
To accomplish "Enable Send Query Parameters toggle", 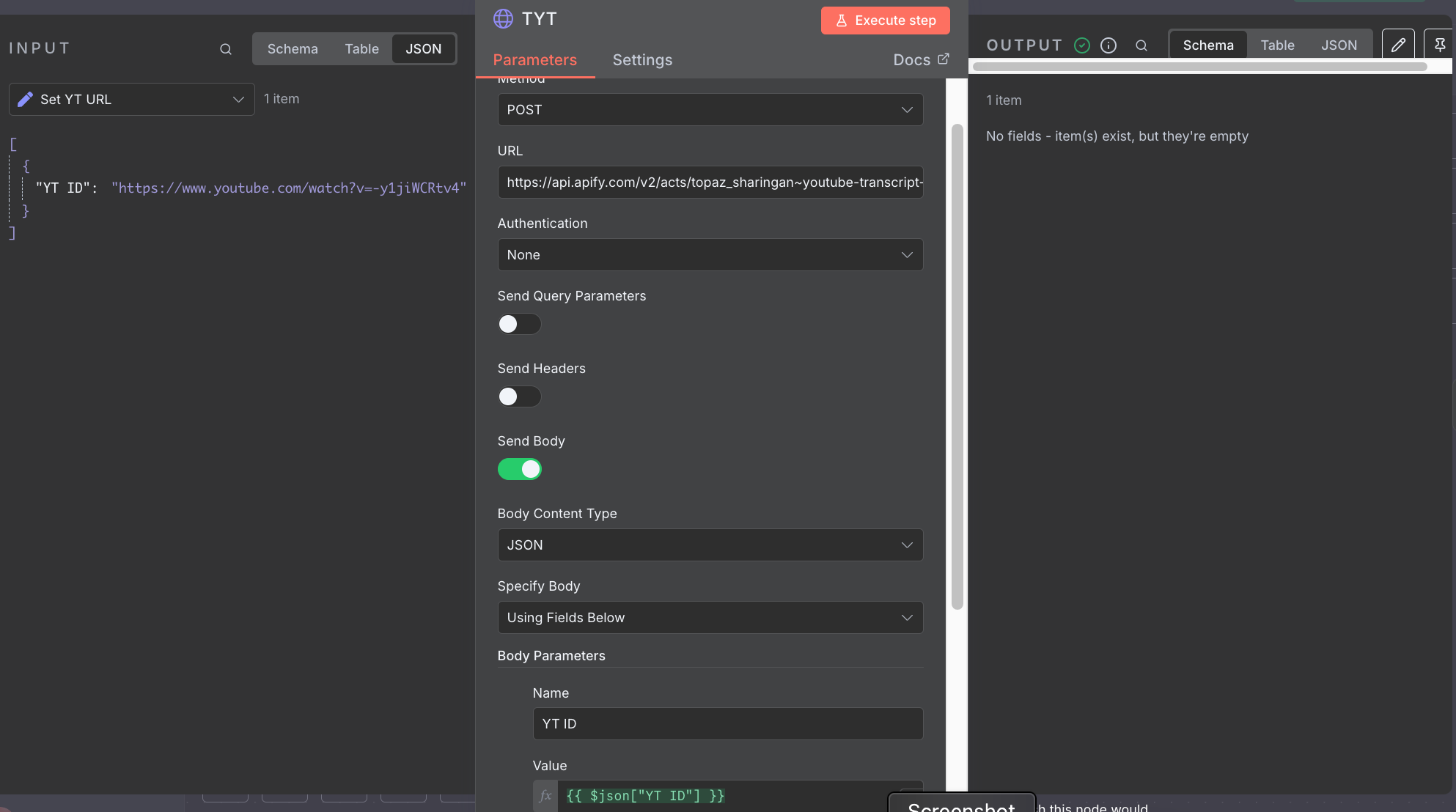I will [519, 324].
